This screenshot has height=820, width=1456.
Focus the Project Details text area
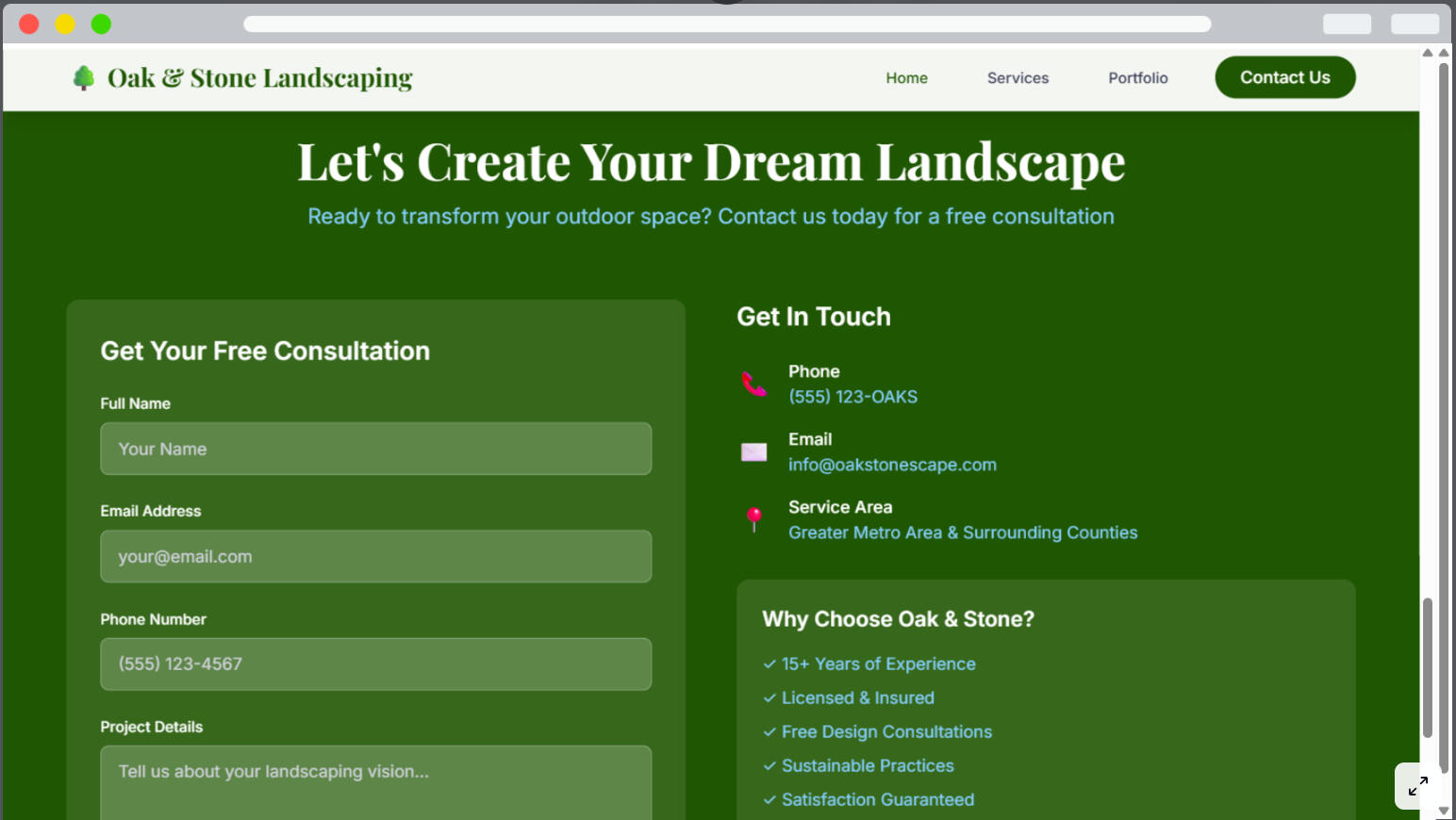375,782
